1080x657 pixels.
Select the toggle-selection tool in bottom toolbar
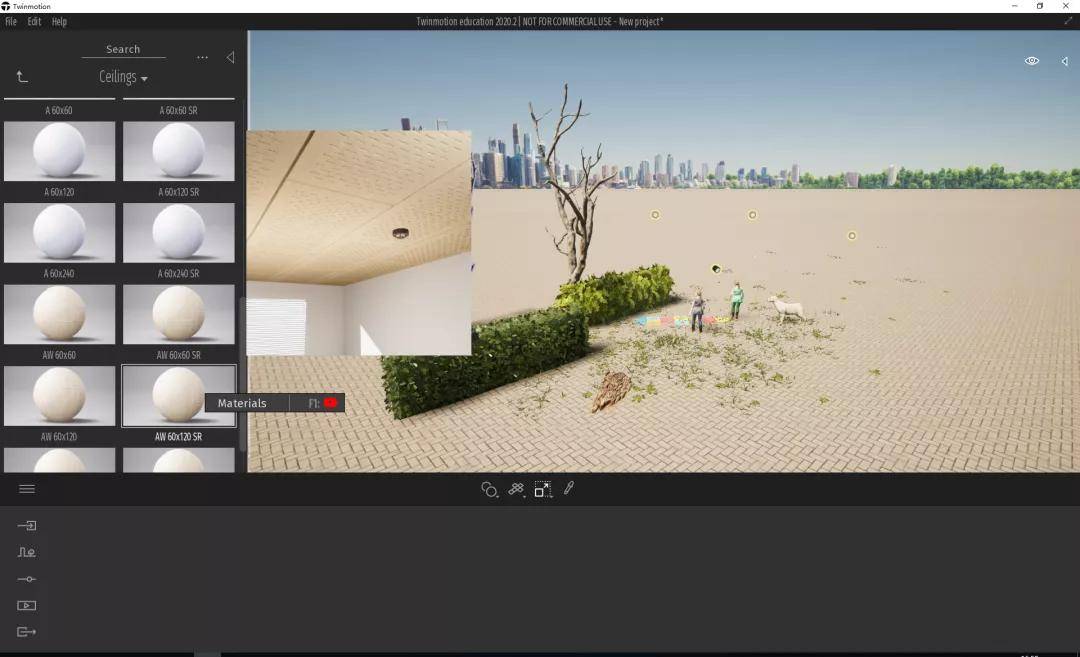[542, 489]
